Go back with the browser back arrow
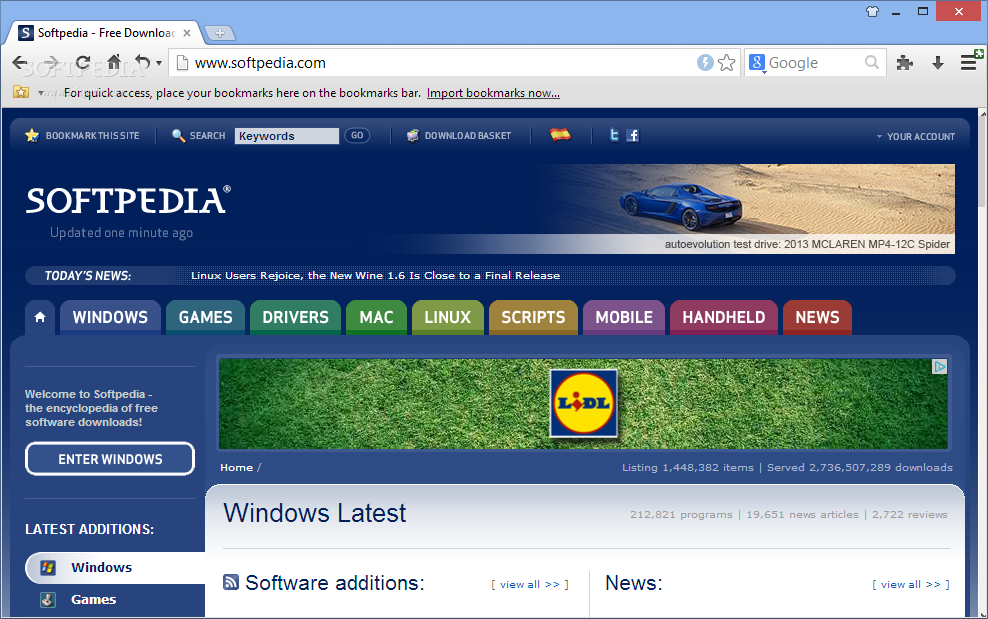Screen dimensions: 988x619 coord(20,62)
